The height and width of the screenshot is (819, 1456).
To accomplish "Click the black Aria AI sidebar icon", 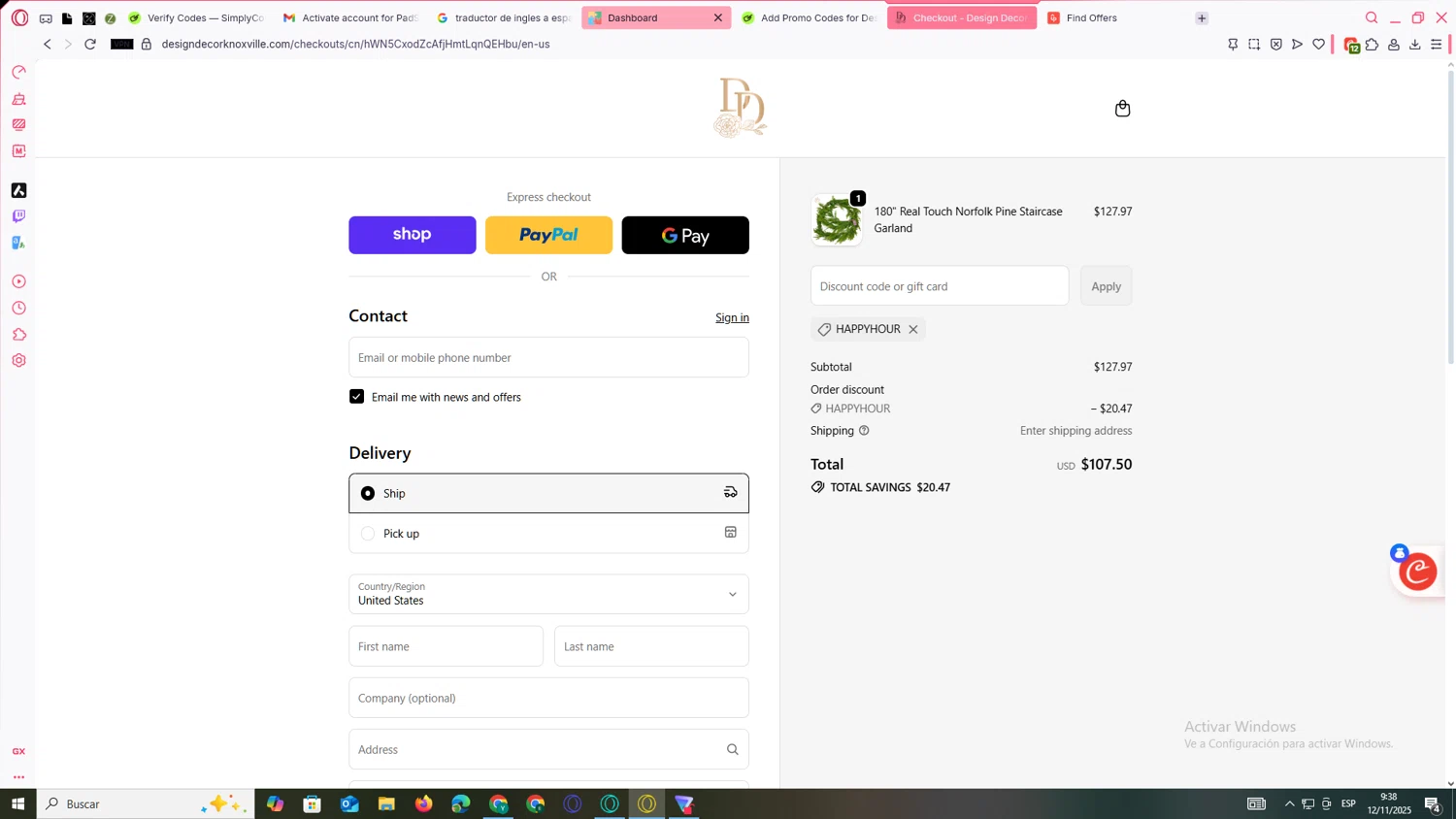I will (x=18, y=190).
